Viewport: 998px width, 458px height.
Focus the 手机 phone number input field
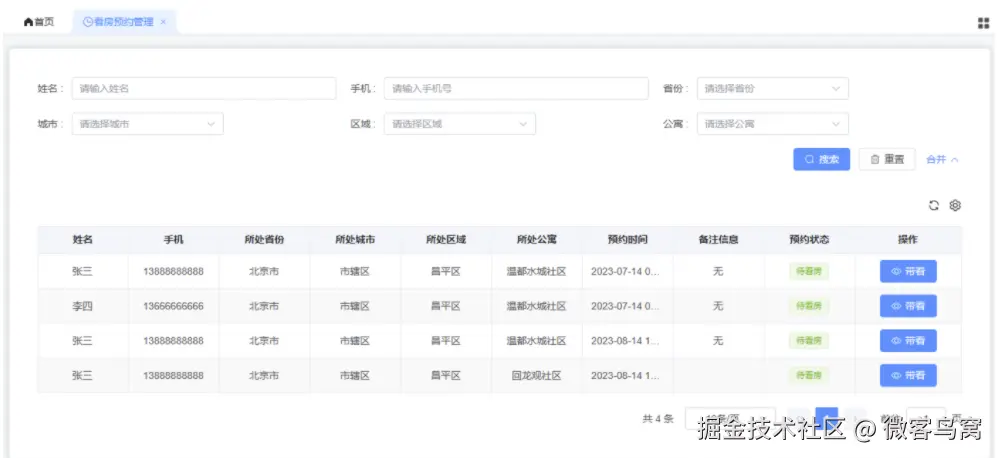(x=516, y=88)
